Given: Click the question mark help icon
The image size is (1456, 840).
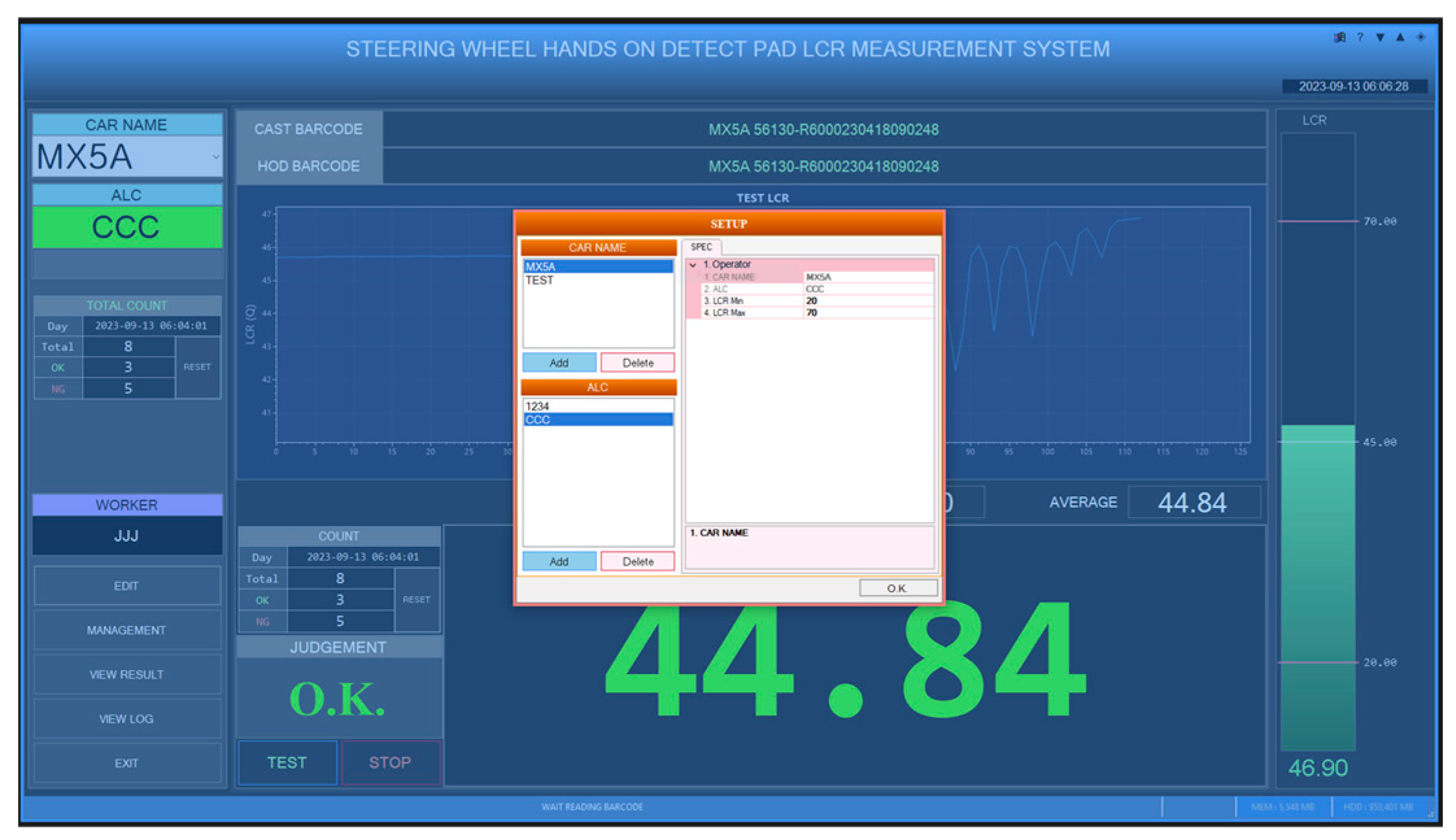Looking at the screenshot, I should (x=1360, y=38).
